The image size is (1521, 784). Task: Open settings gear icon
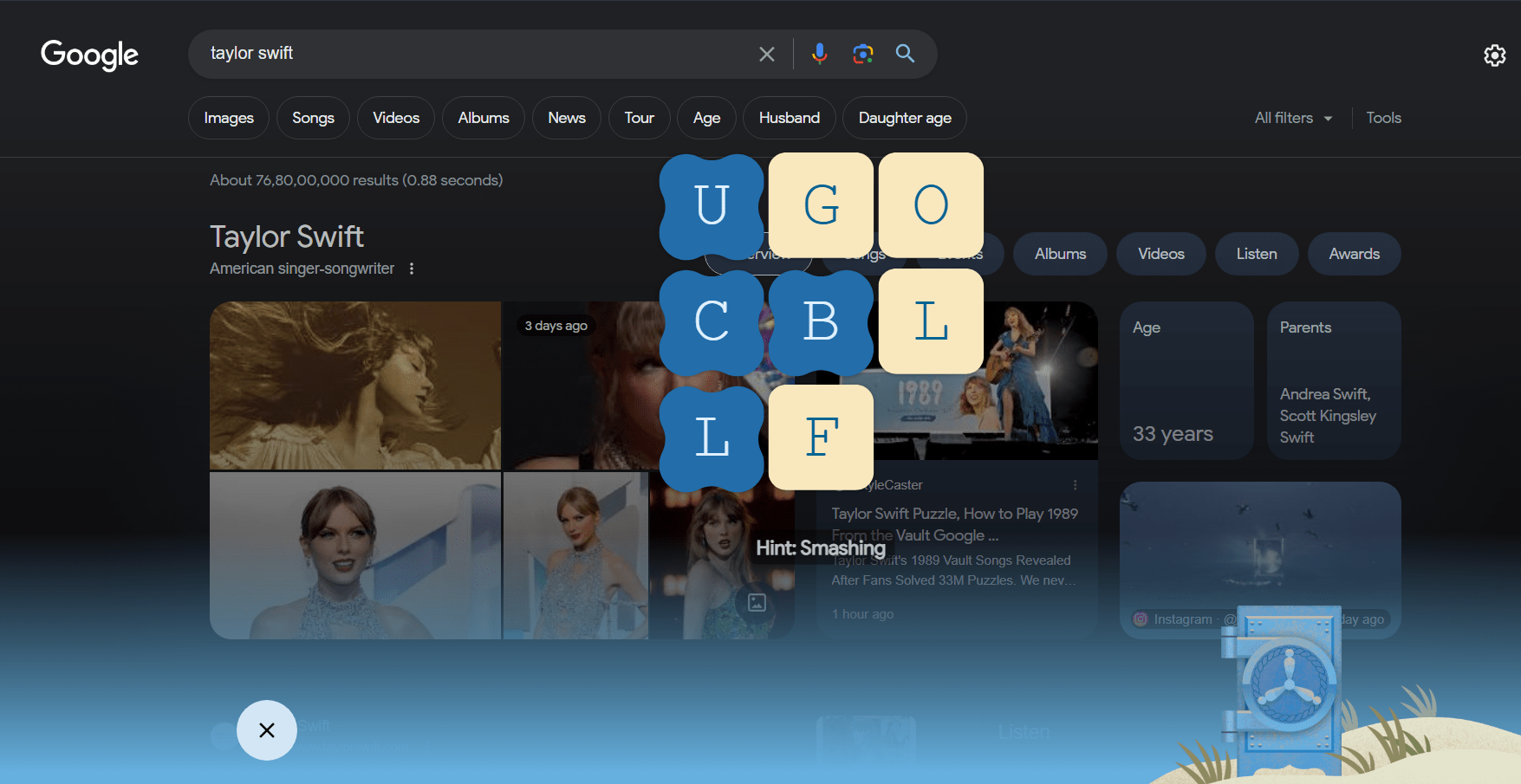point(1495,55)
